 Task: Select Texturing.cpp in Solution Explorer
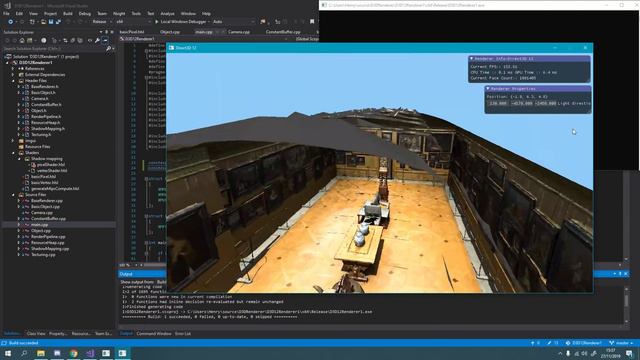(x=43, y=255)
